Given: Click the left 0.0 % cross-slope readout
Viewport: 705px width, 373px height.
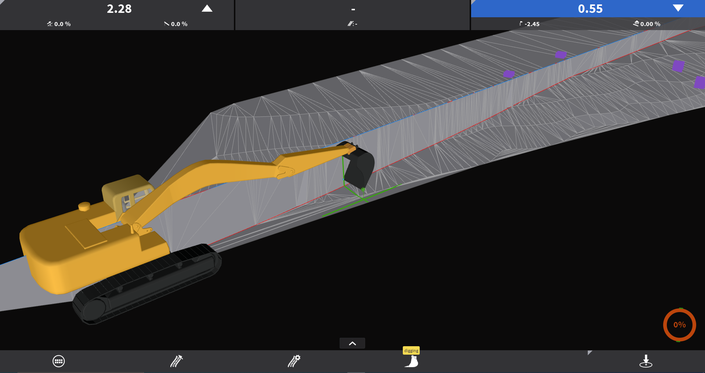Looking at the screenshot, I should pyautogui.click(x=59, y=24).
